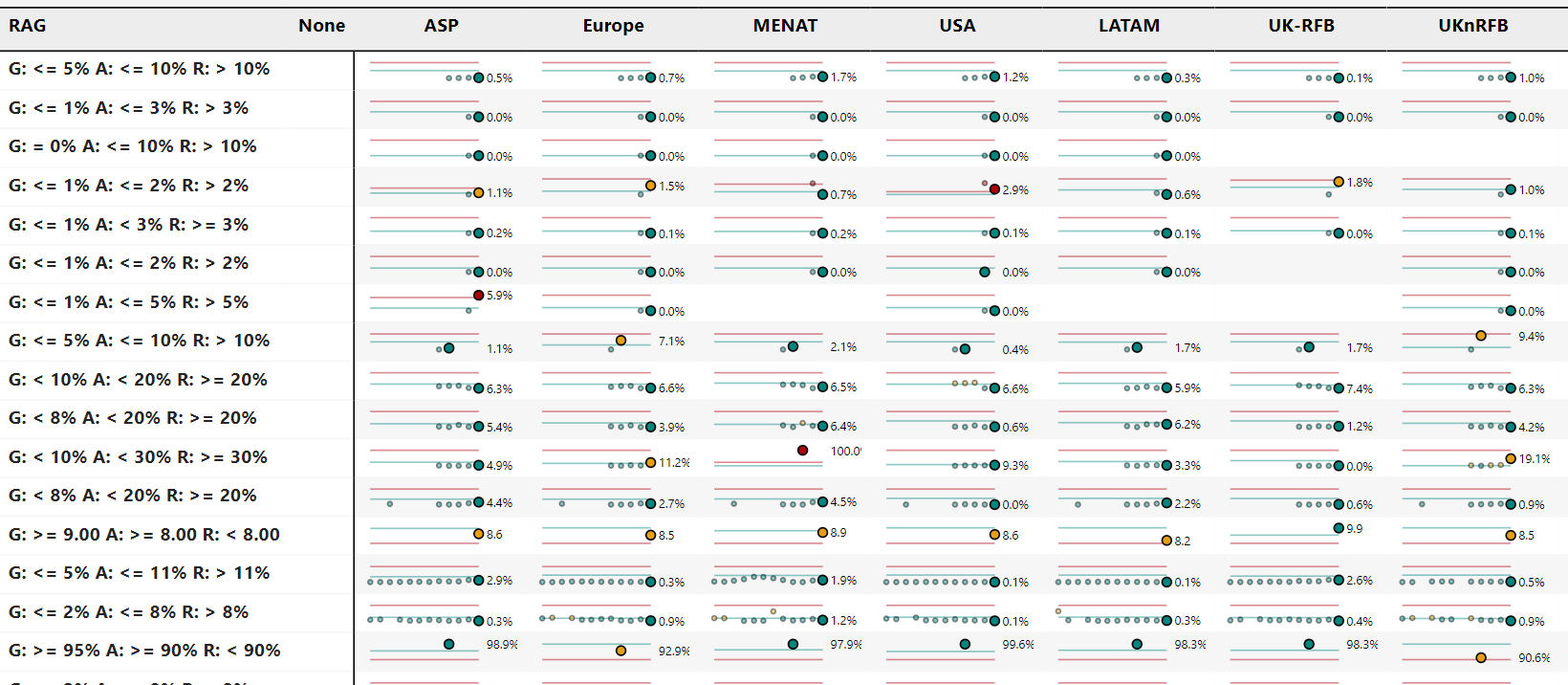Select row G: >= 95% A: >= 90%
This screenshot has width=1568, height=685.
coord(144,651)
